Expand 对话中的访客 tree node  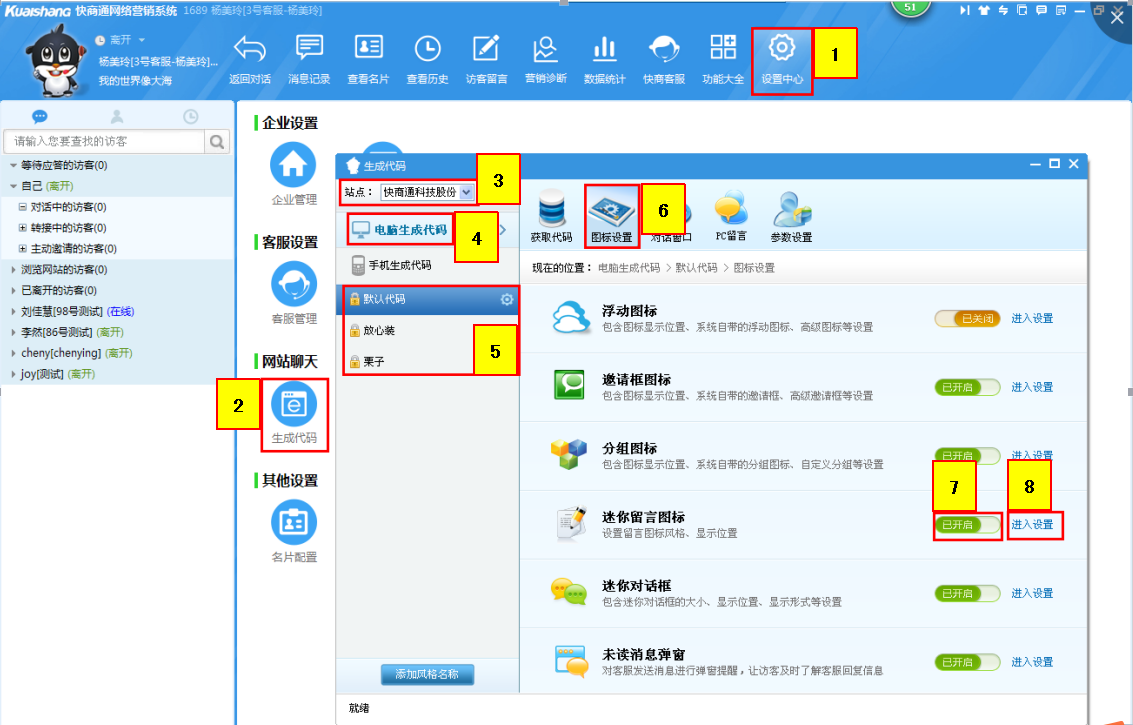tap(22, 207)
